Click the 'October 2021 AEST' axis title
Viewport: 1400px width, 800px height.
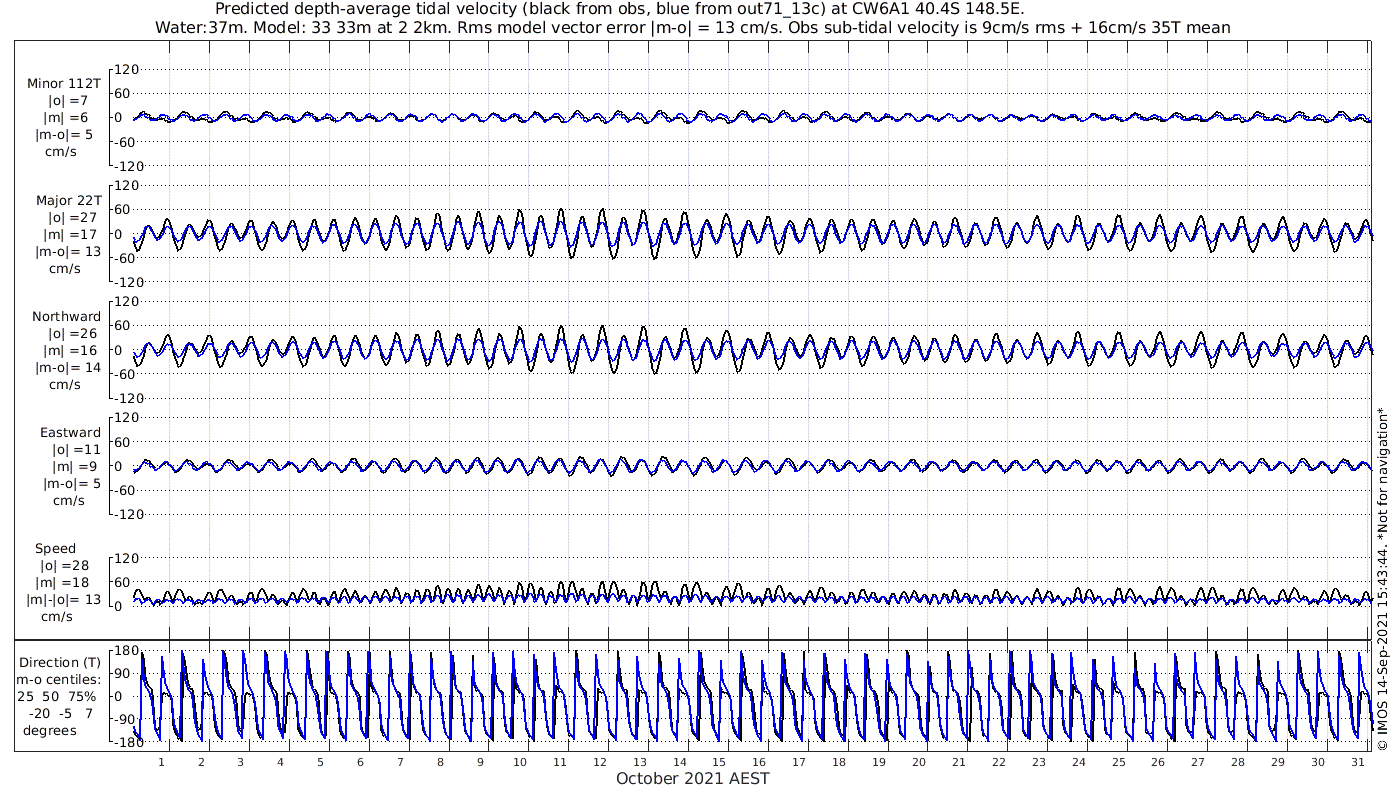[x=693, y=778]
